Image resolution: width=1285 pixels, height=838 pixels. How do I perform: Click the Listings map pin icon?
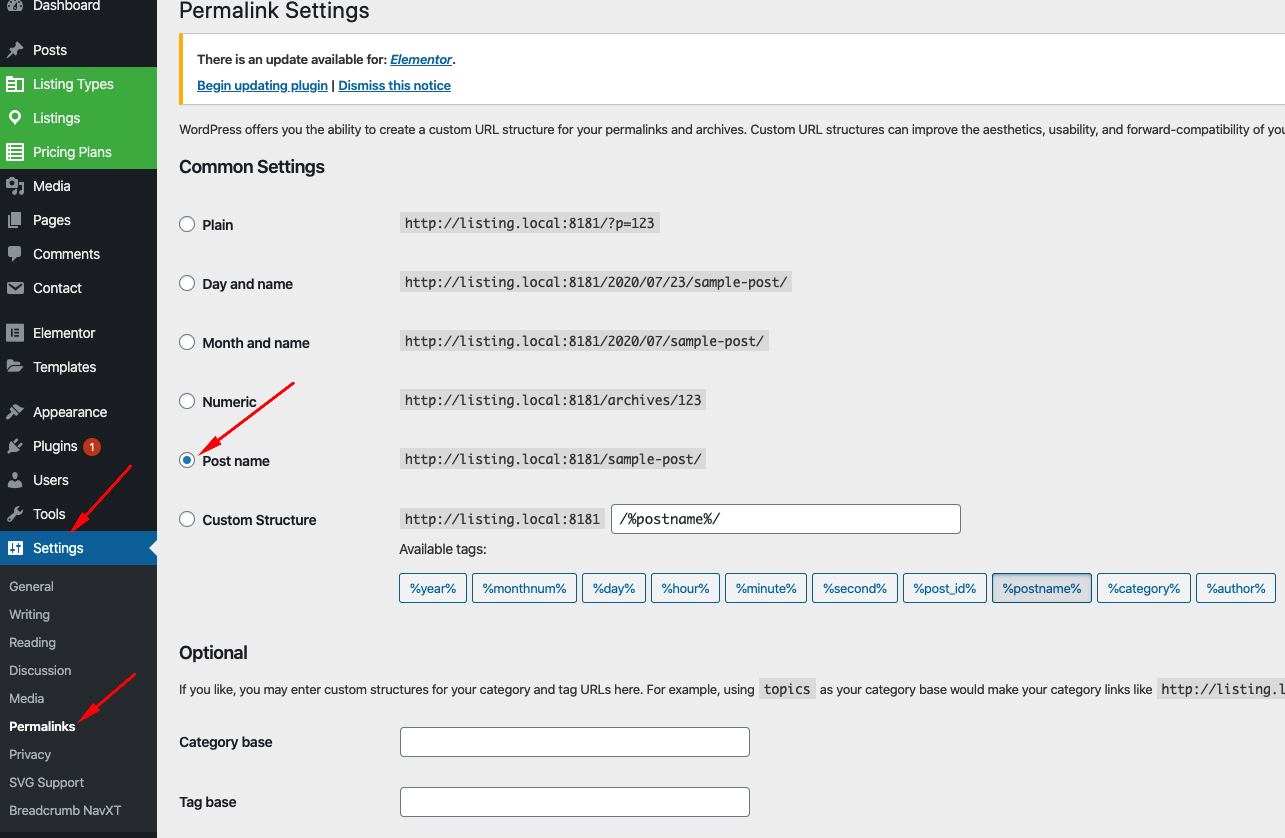click(x=15, y=118)
